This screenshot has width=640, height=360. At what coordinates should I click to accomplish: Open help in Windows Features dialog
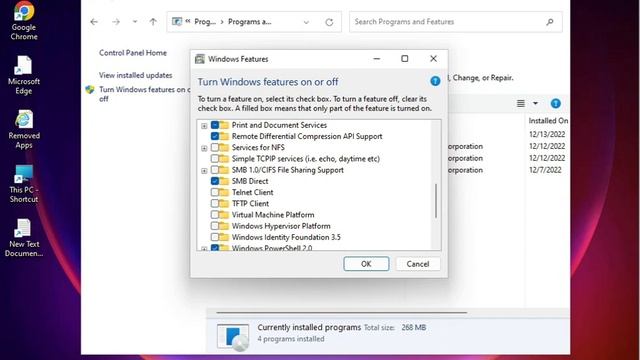click(435, 81)
